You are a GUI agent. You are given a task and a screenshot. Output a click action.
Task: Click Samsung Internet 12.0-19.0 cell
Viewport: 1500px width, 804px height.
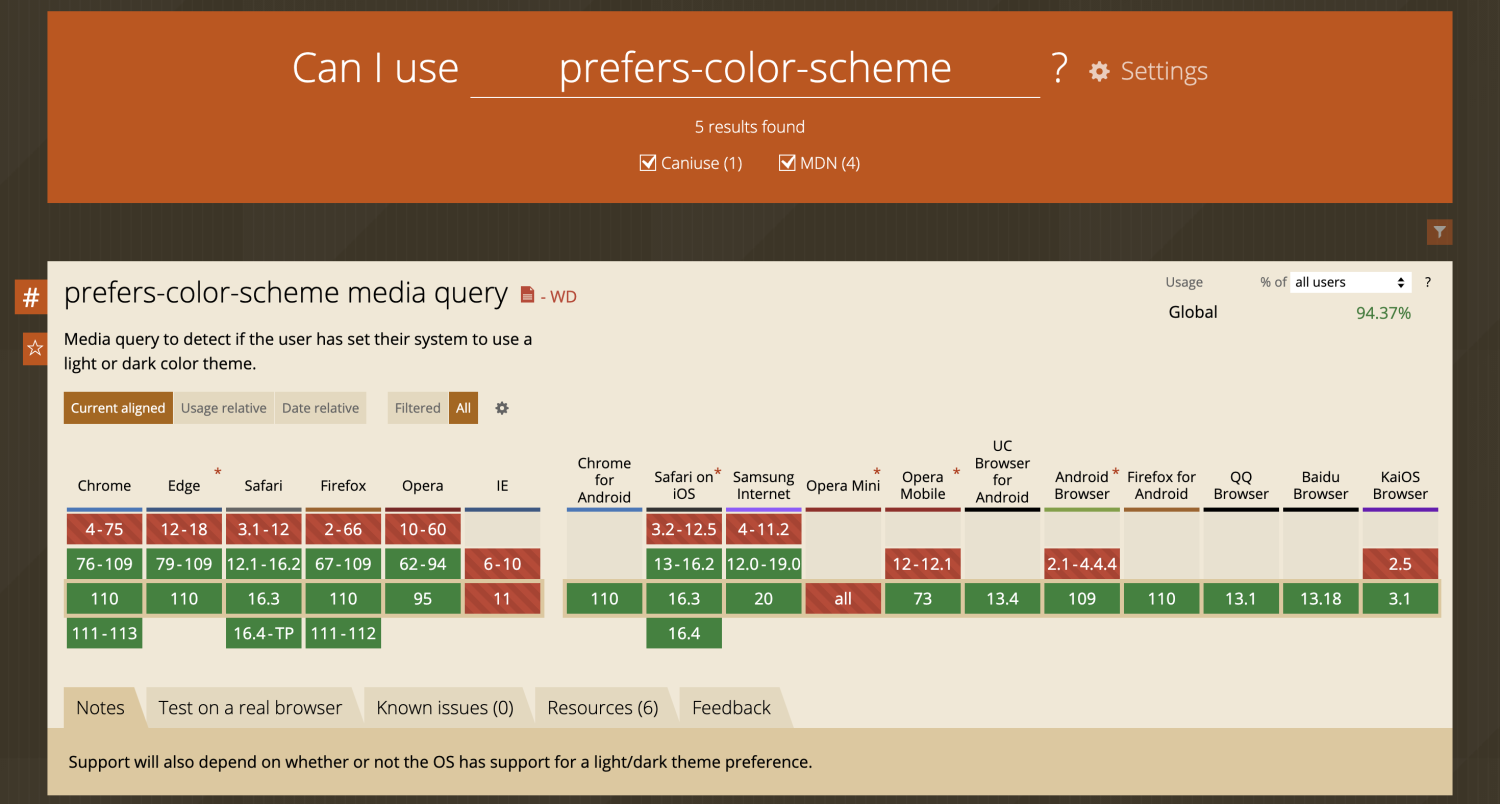(764, 564)
